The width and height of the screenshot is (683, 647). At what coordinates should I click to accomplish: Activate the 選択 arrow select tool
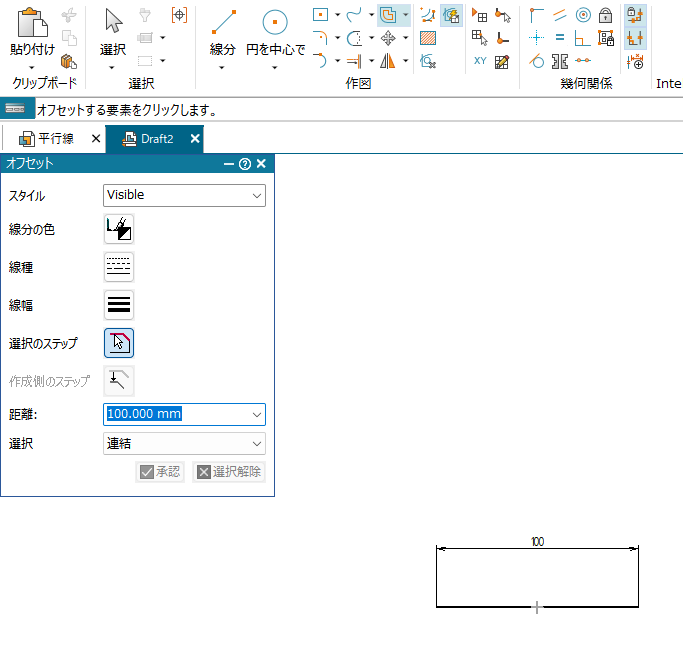point(113,21)
